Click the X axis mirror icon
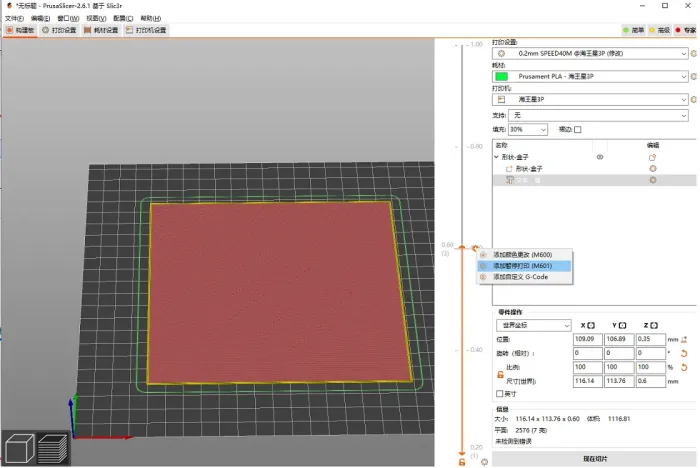This screenshot has width=700, height=468. (x=591, y=325)
